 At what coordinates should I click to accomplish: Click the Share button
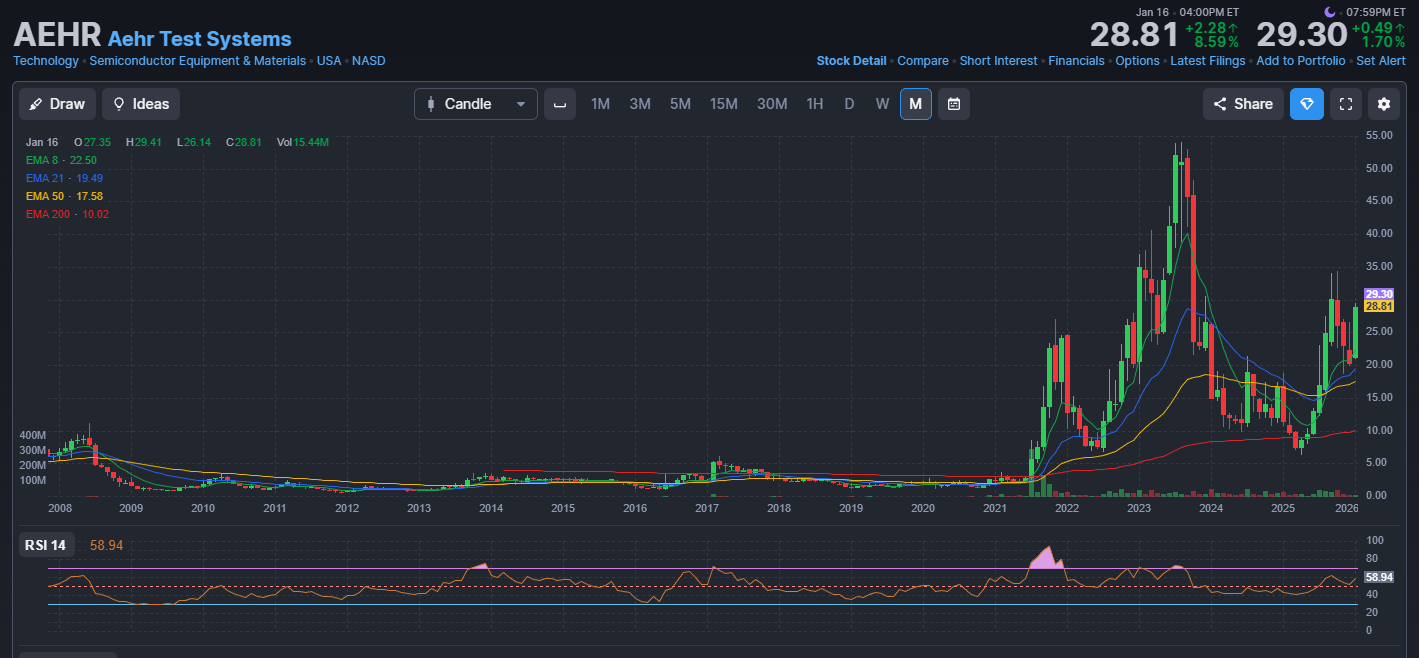coord(1243,104)
